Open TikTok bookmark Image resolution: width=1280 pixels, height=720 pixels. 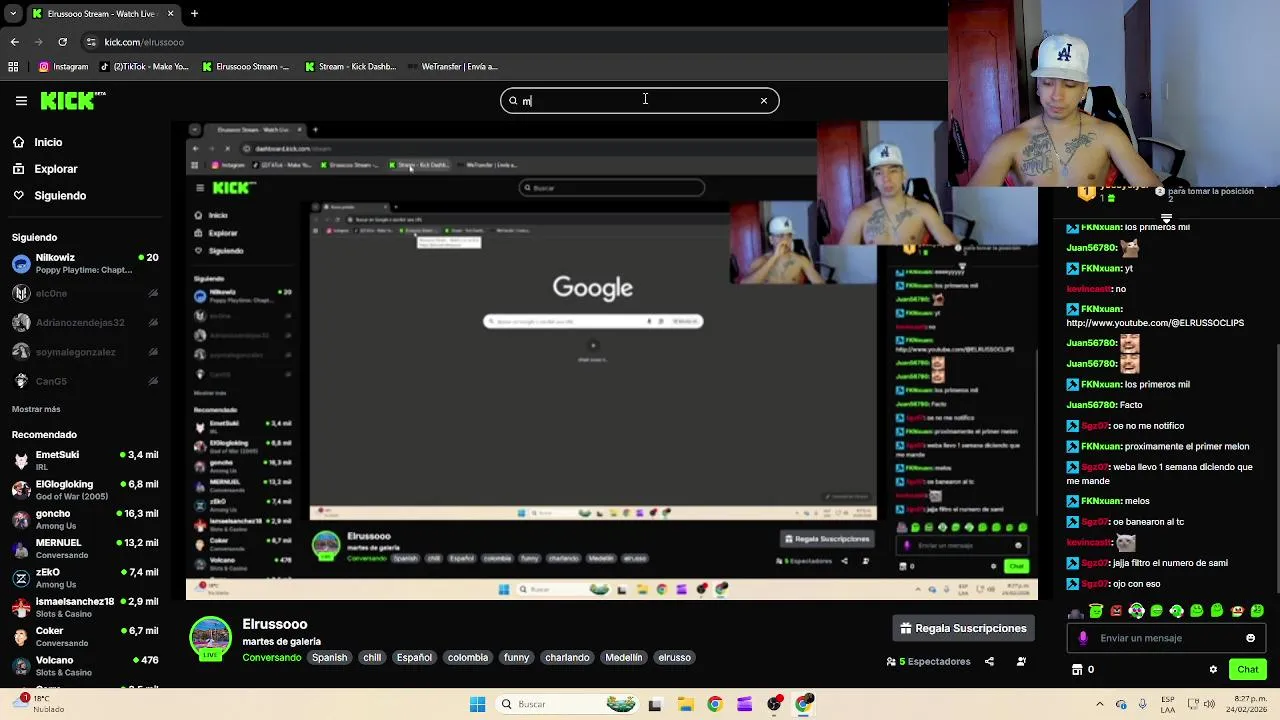[144, 67]
